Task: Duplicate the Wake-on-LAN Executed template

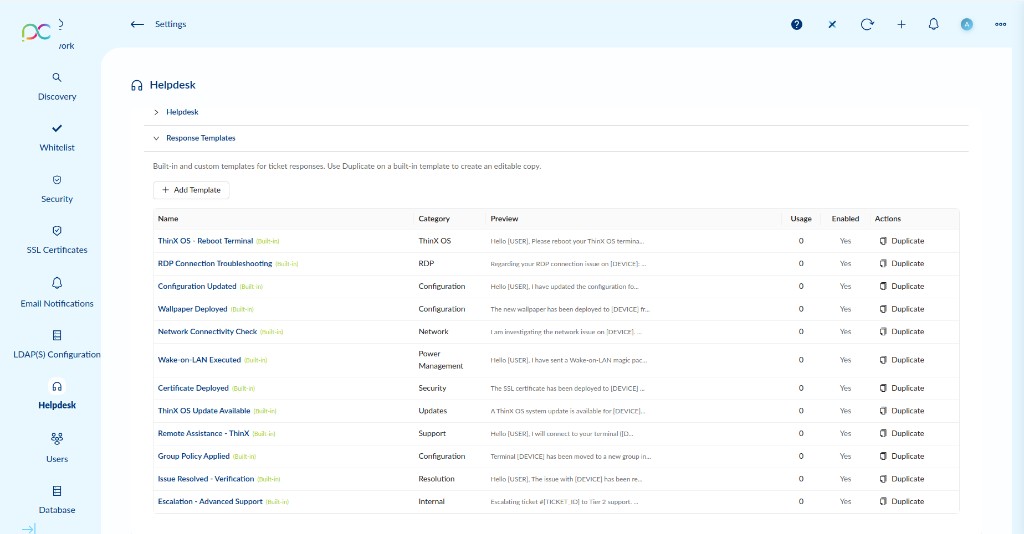Action: (x=902, y=360)
